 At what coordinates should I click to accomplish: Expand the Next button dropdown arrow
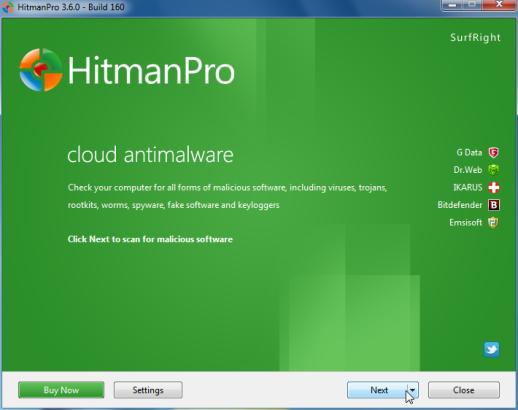pos(413,390)
